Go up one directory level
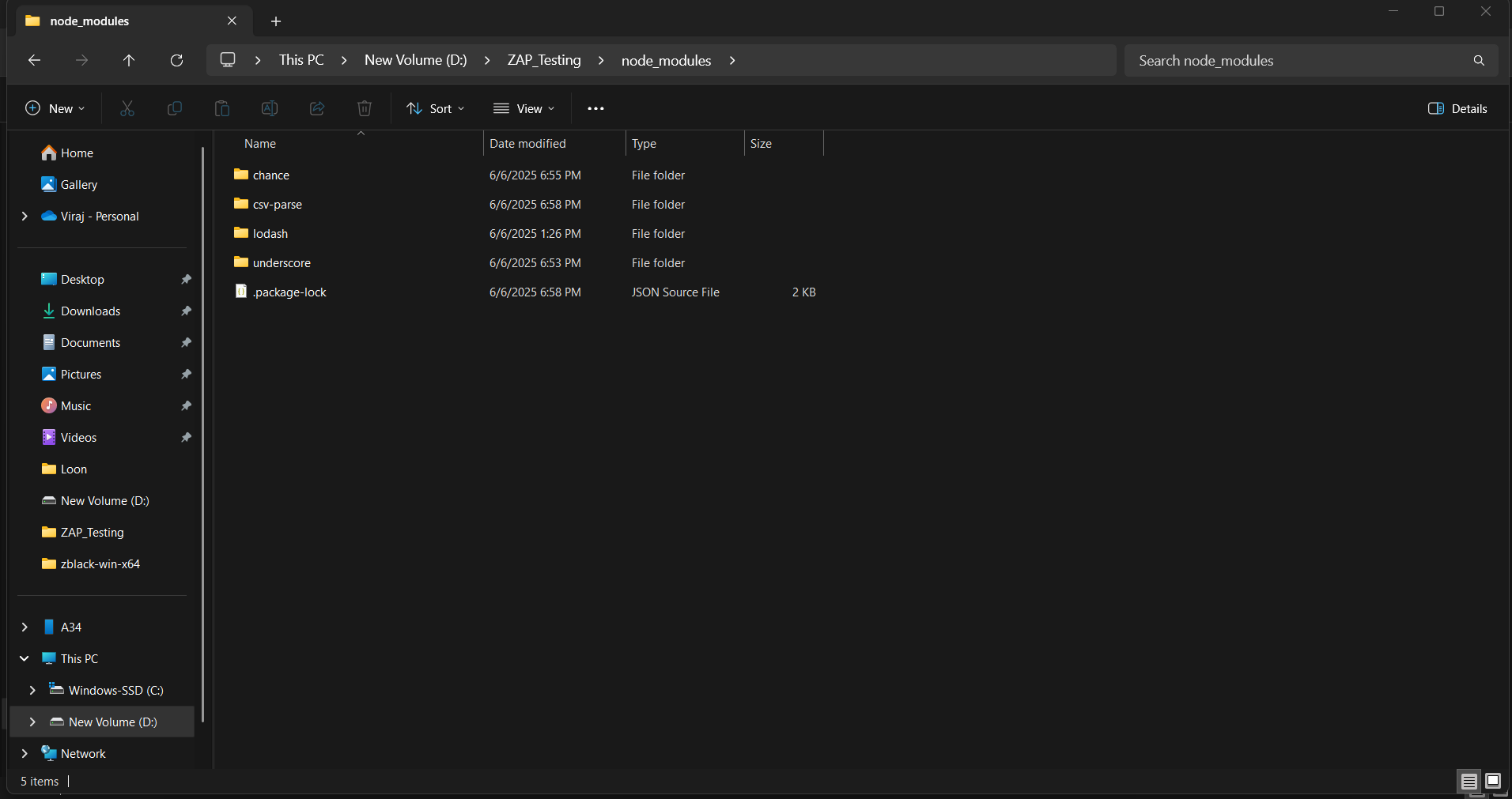 click(129, 60)
